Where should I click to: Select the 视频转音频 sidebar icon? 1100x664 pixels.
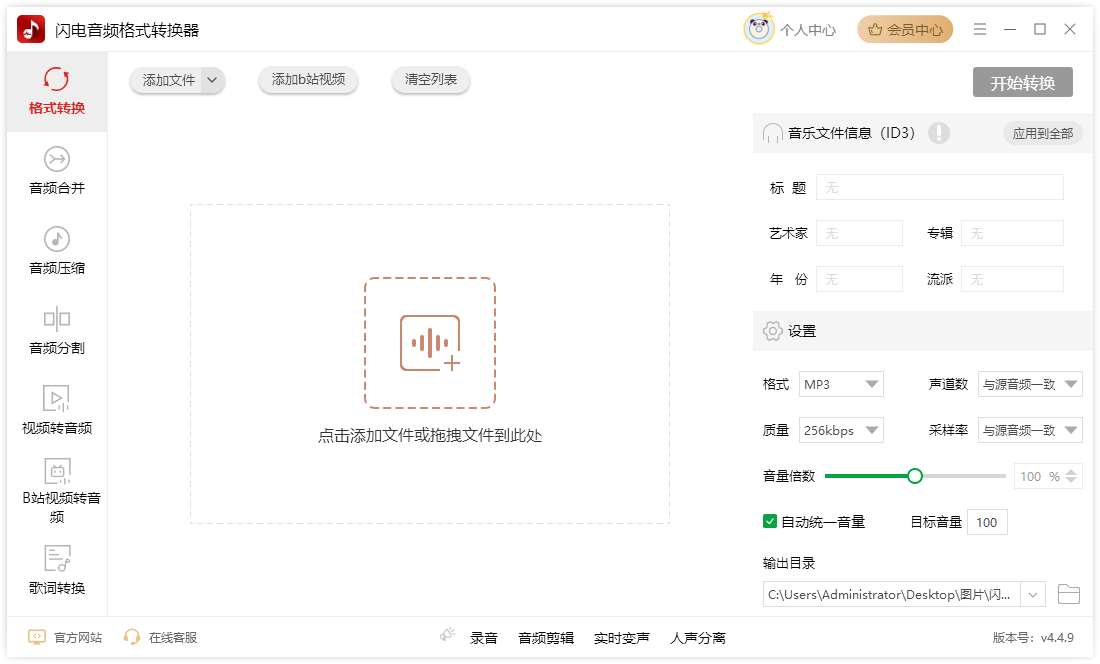[x=57, y=400]
